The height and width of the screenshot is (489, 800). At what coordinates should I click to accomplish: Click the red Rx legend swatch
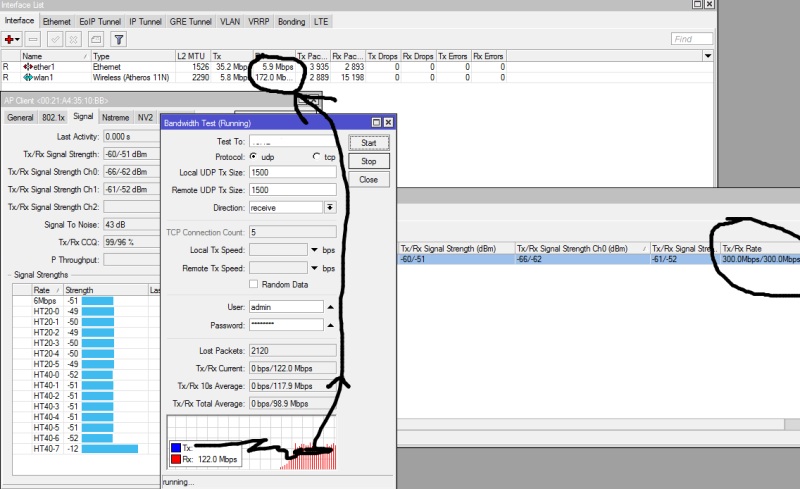click(176, 459)
